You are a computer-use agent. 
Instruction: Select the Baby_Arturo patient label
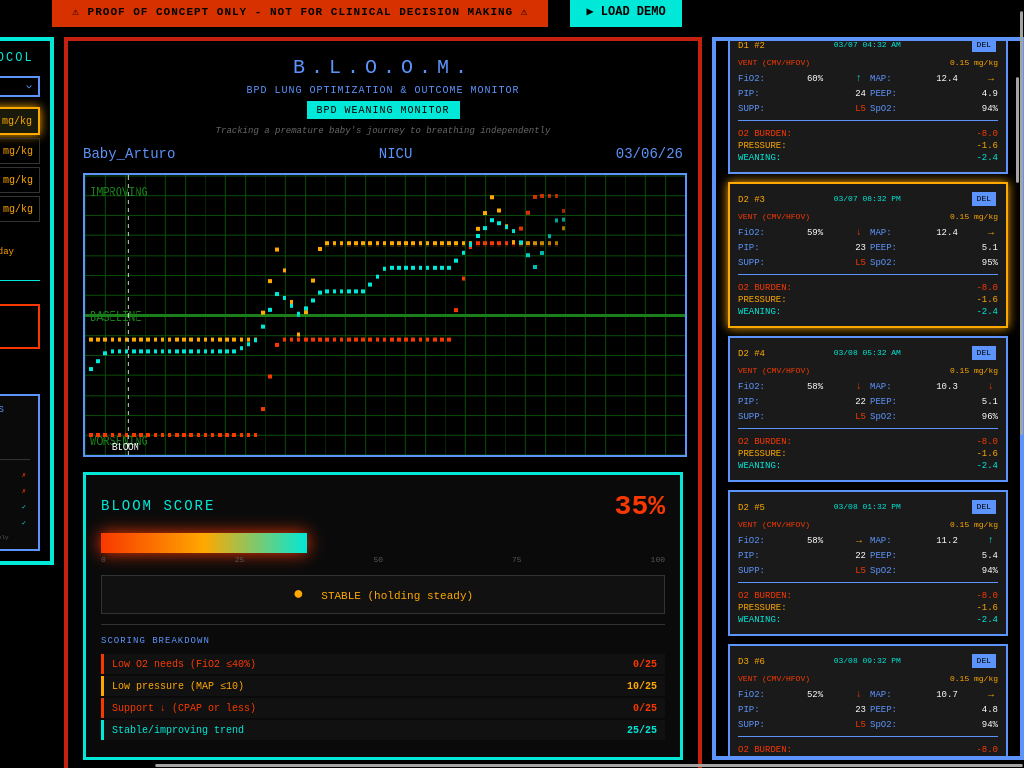point(128,152)
